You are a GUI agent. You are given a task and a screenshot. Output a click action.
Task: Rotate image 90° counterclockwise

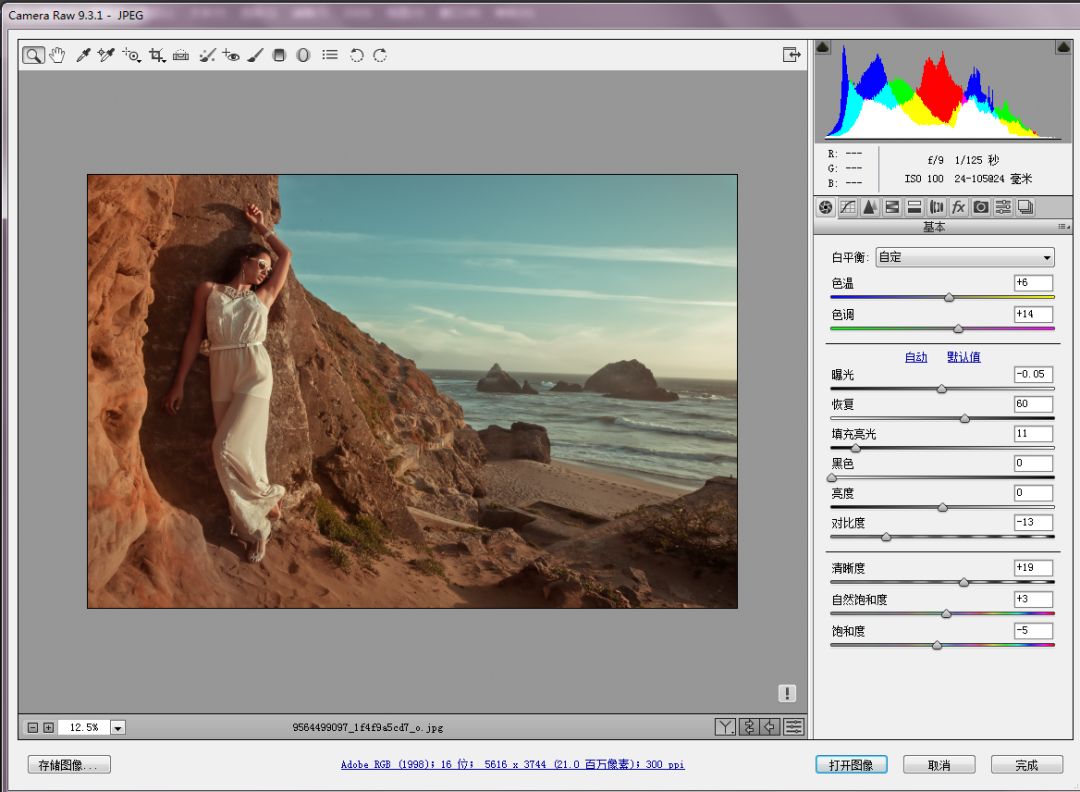[x=356, y=55]
